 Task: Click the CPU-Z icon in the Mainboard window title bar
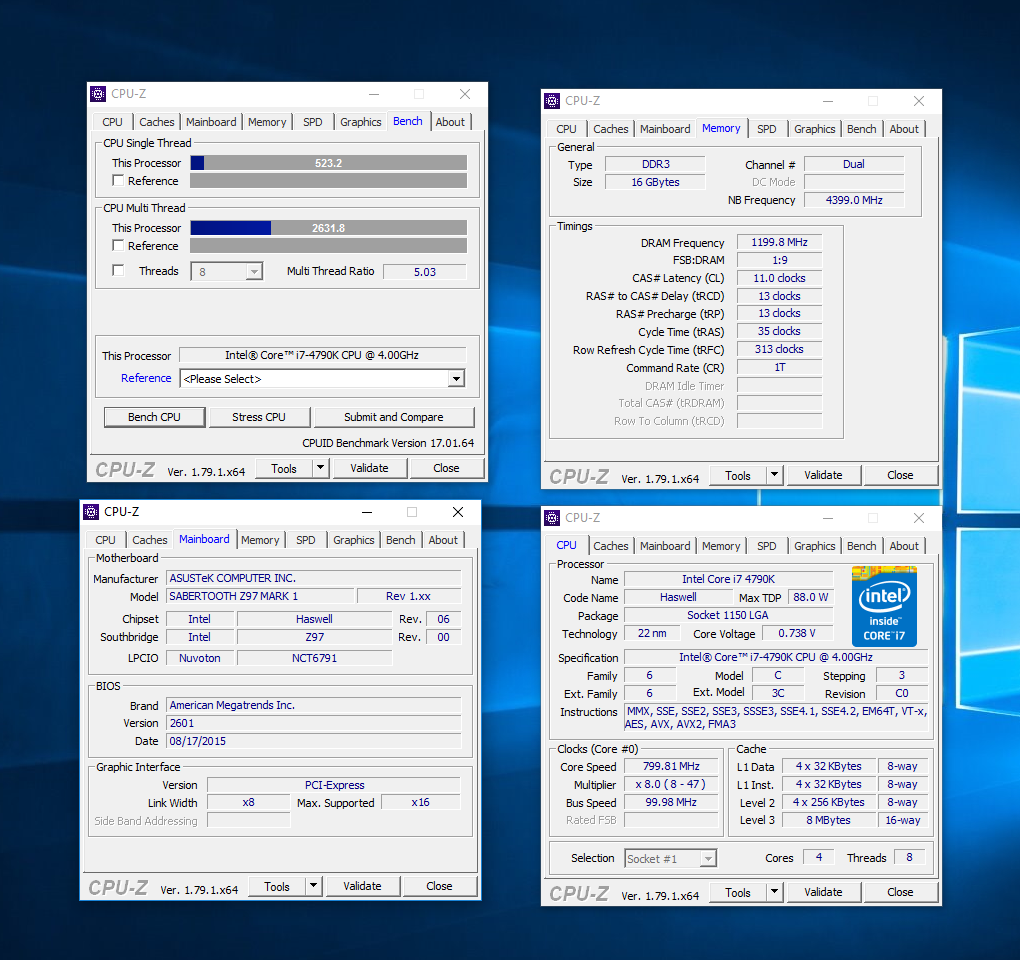coord(90,512)
